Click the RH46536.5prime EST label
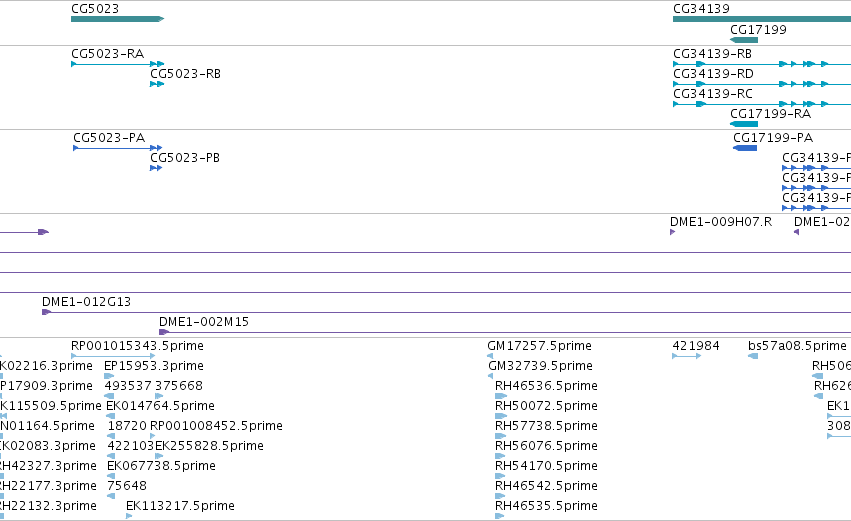The image size is (851, 521). coord(546,386)
